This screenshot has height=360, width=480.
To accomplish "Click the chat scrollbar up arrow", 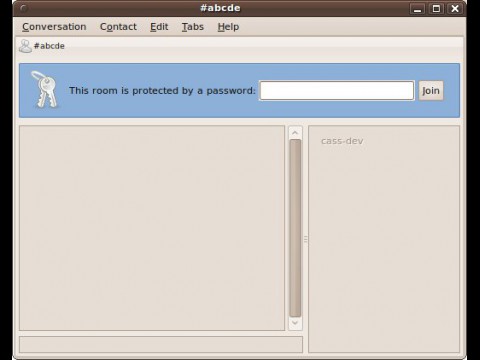I will click(295, 133).
